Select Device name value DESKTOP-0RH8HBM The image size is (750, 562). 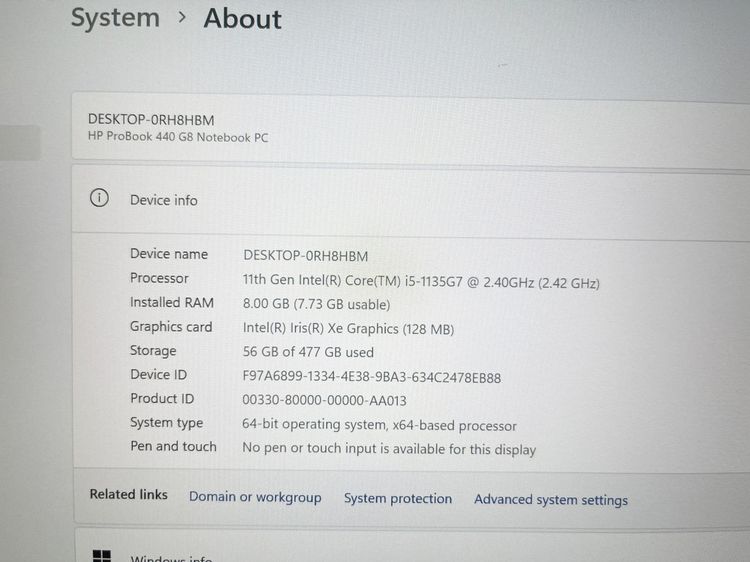306,256
